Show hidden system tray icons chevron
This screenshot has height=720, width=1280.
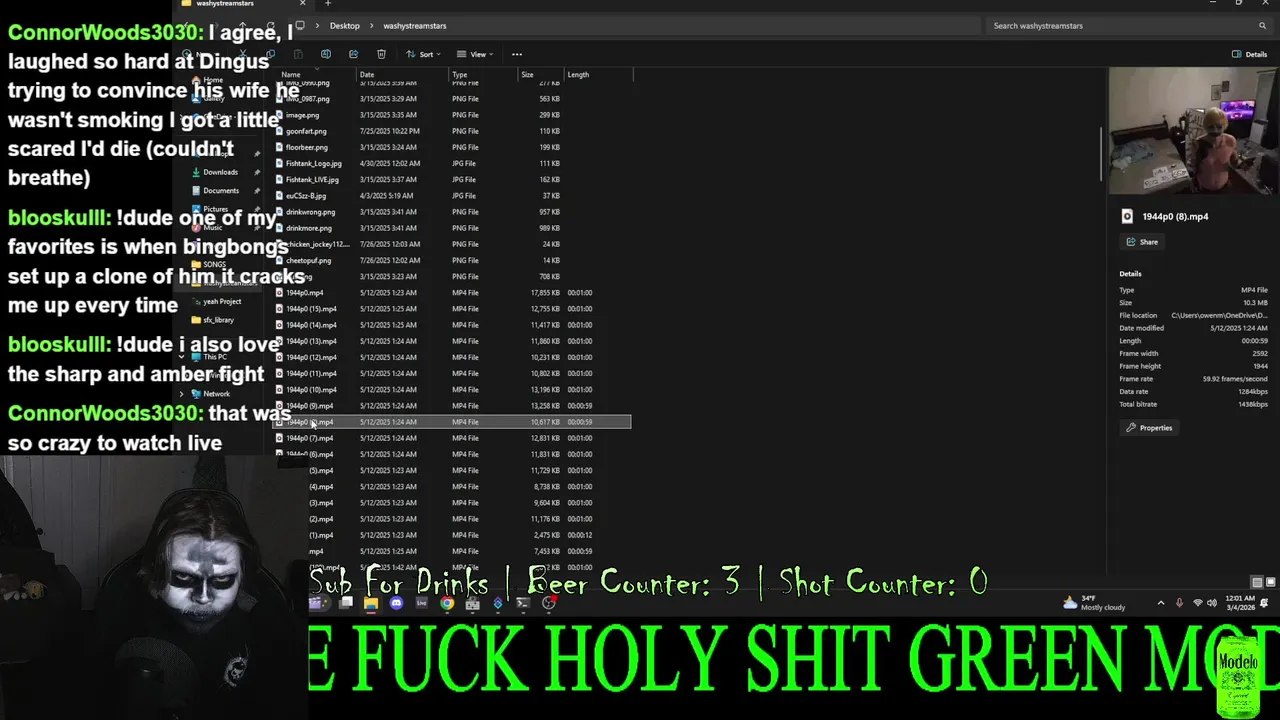click(1160, 603)
